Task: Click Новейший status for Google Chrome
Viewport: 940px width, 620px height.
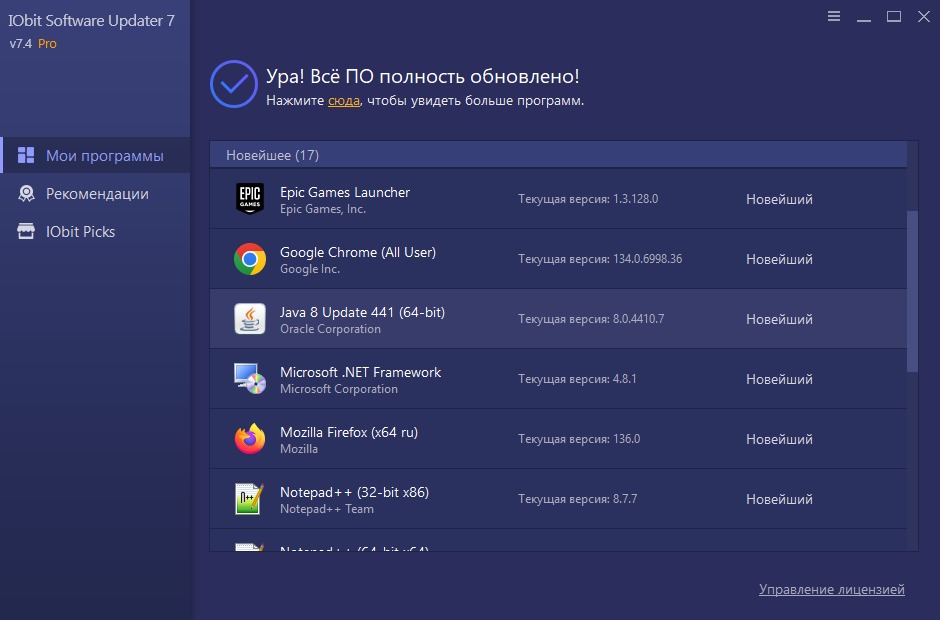Action: click(779, 259)
